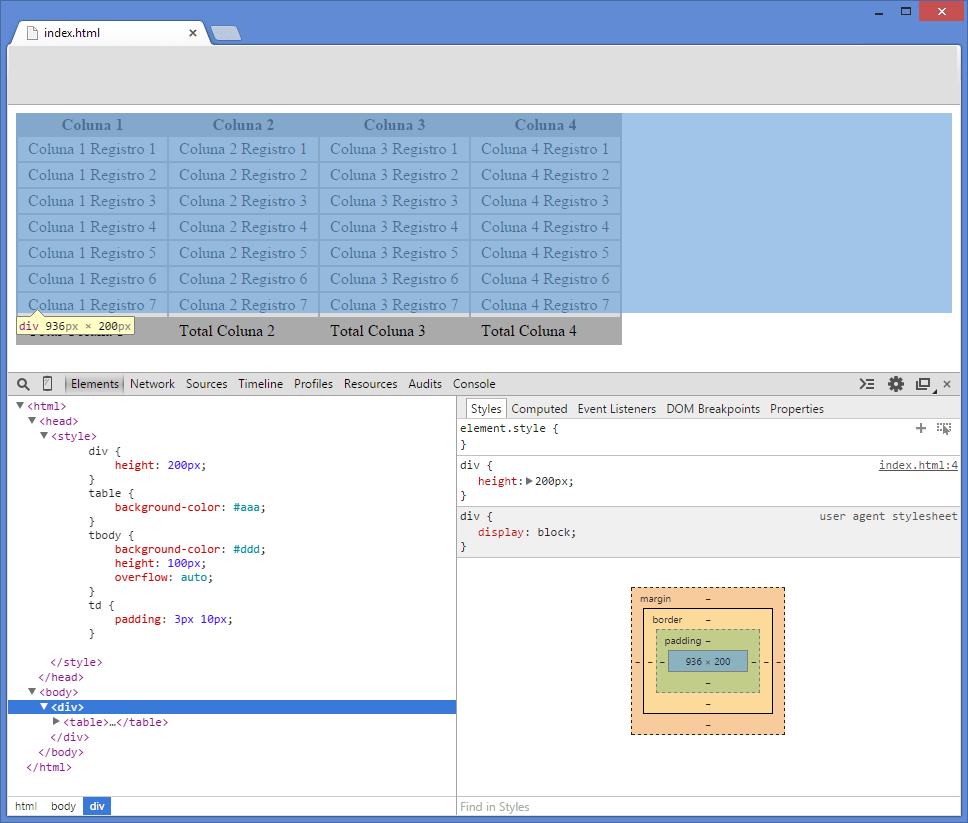Open the Timeline panel
968x823 pixels.
tap(261, 383)
